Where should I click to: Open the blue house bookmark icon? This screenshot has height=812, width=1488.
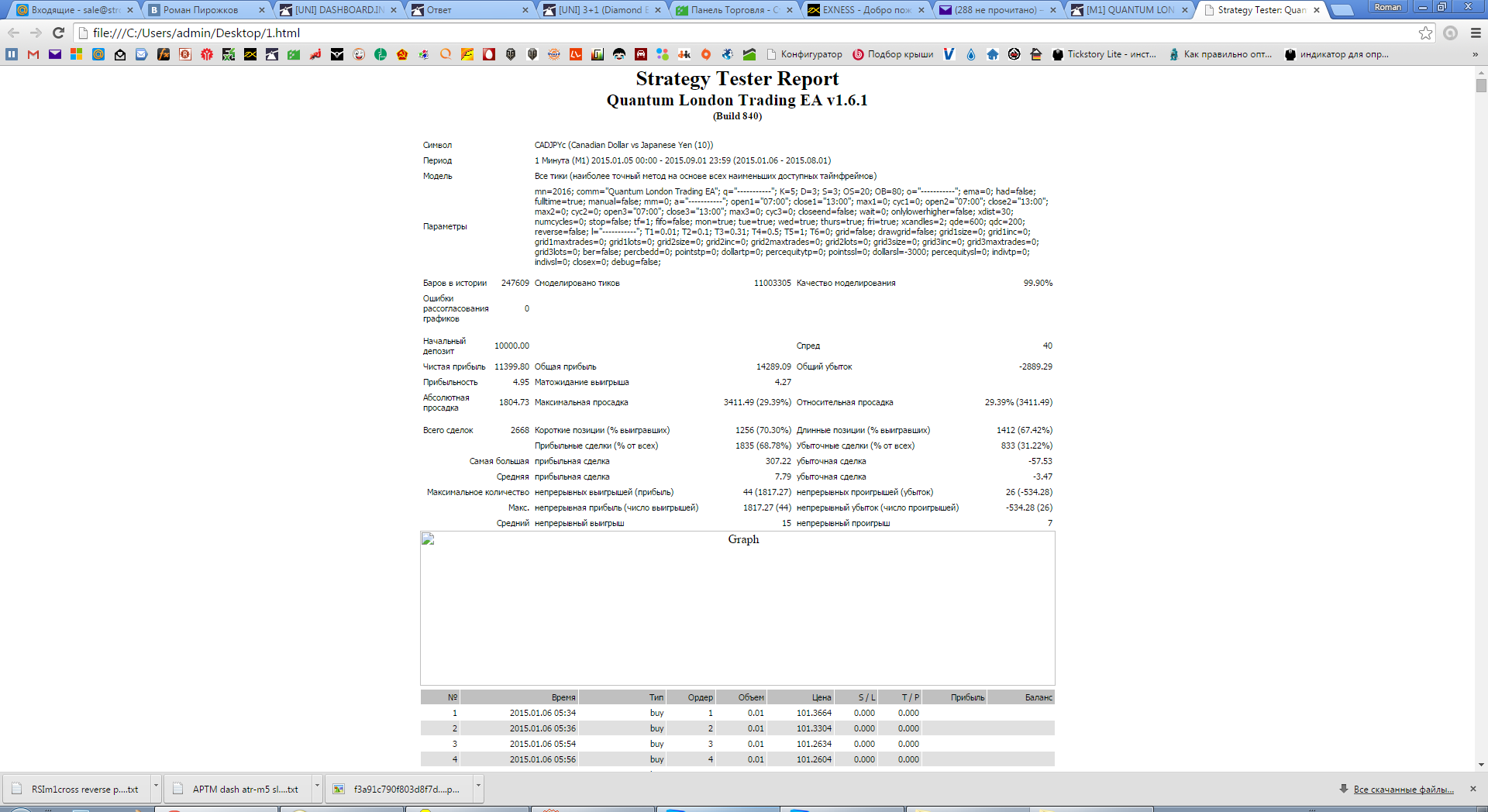[993, 54]
